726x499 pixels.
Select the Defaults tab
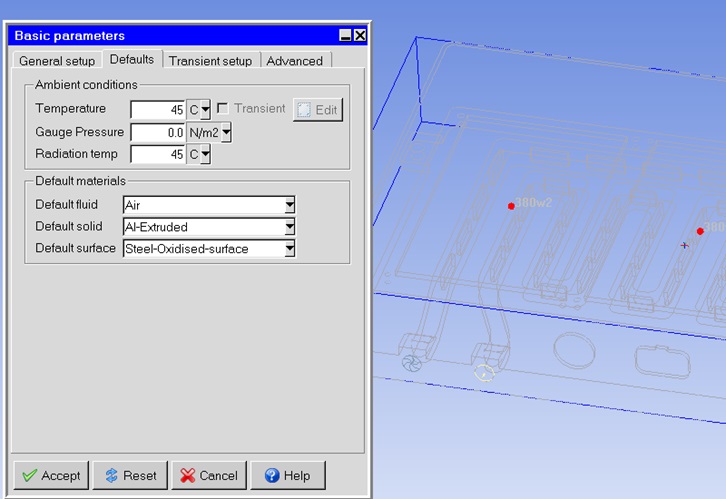[x=132, y=60]
